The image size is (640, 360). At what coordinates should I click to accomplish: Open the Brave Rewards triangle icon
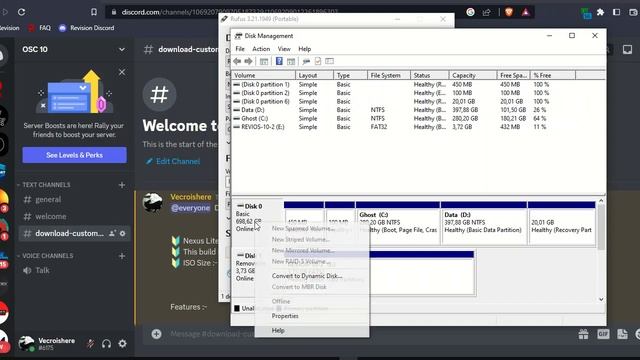[x=526, y=12]
